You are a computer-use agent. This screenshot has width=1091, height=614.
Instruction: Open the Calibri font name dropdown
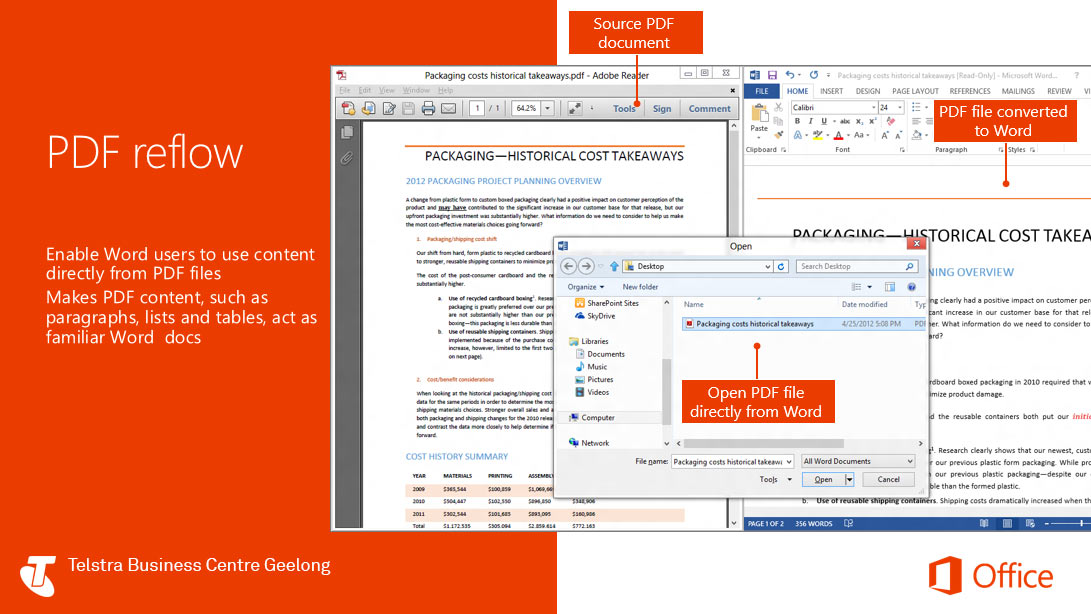873,108
